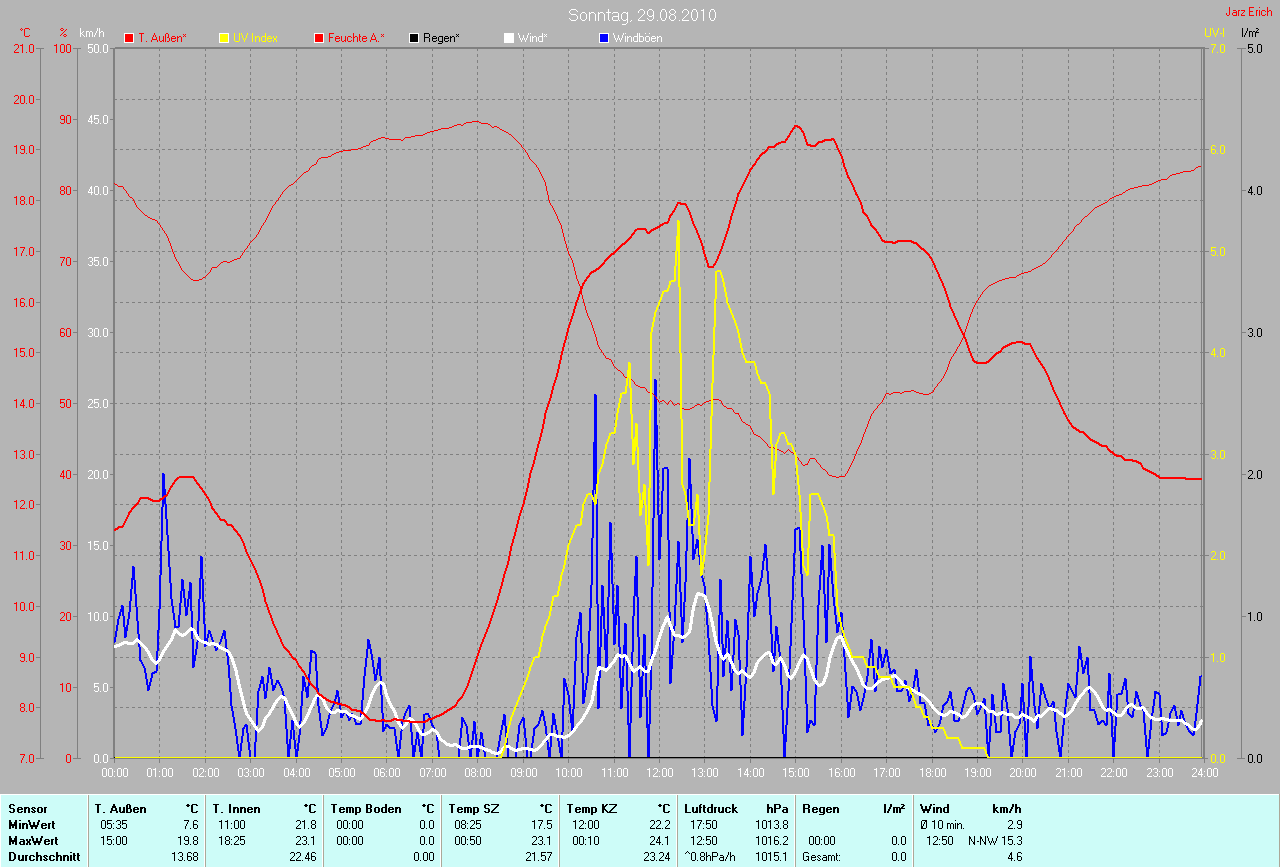Screen dimensions: 1280x867
Task: Click the yellow UV Index legend square
Action: coord(224,38)
